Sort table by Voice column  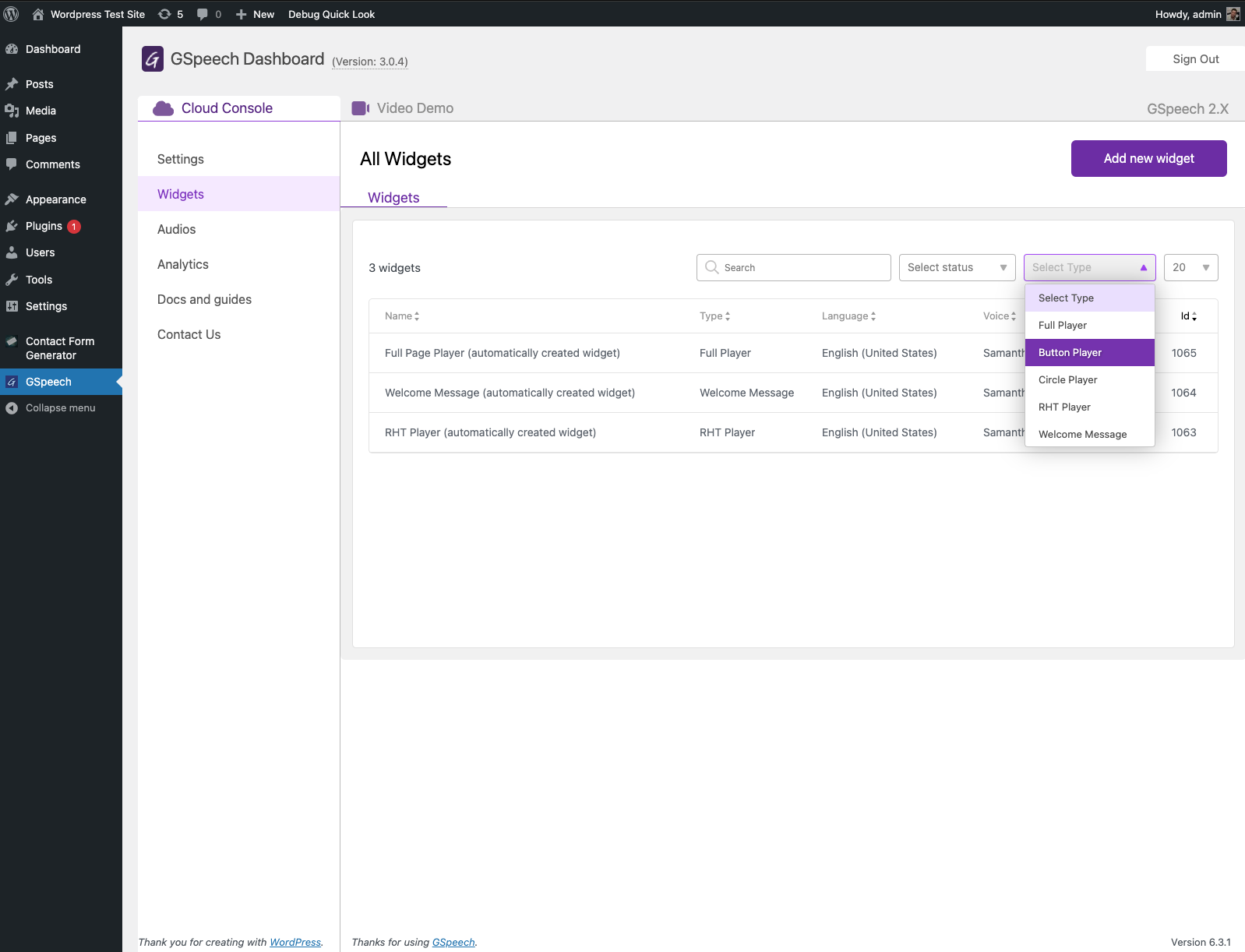1000,316
